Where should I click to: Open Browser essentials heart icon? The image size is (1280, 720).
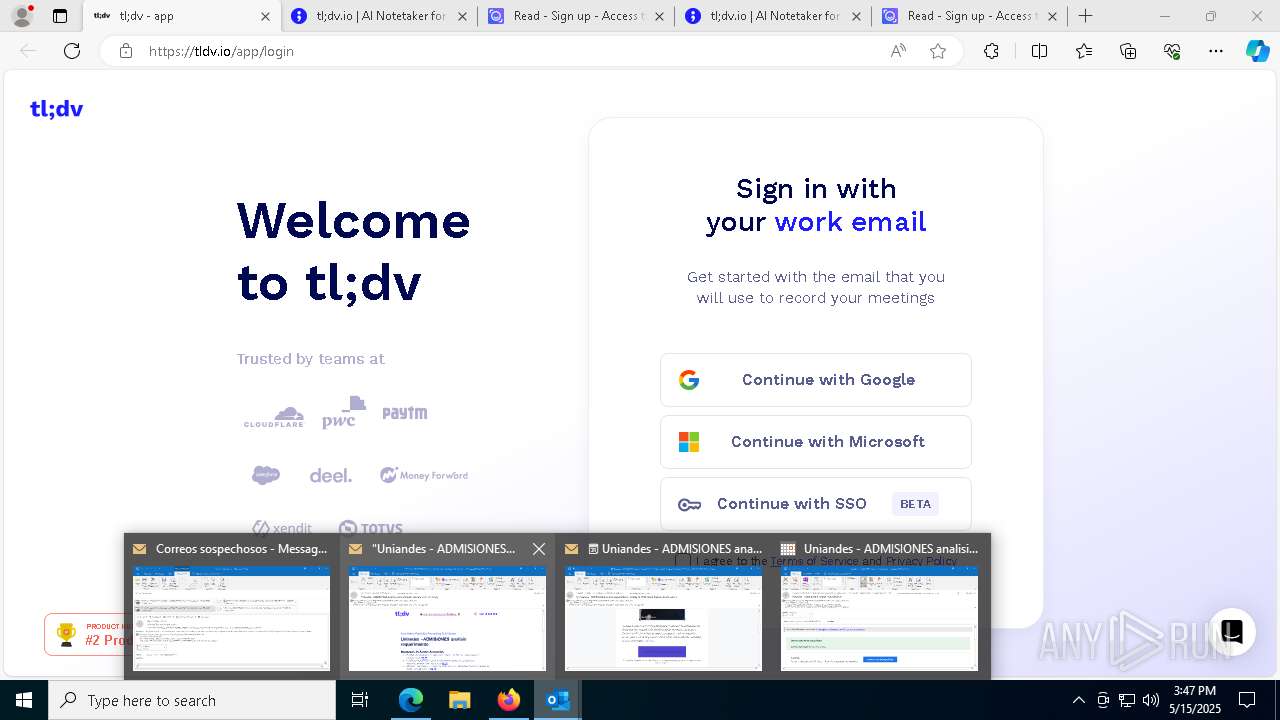[x=1172, y=51]
